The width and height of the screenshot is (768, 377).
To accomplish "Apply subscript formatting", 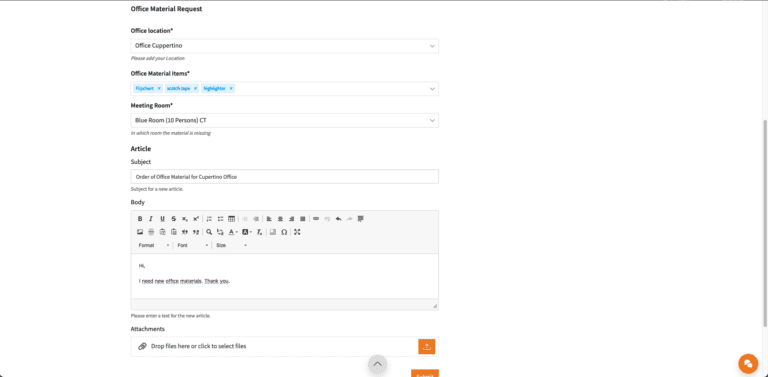I will [x=185, y=219].
